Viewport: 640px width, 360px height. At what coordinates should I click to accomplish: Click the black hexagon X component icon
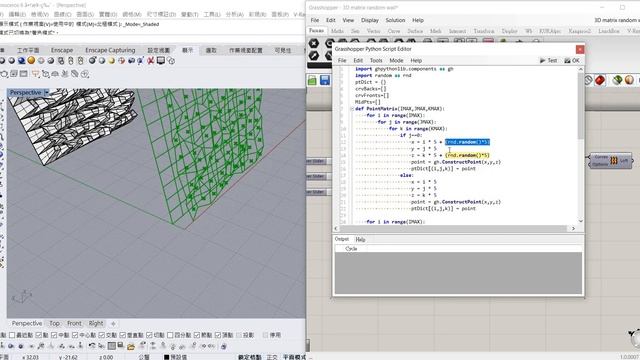313,44
